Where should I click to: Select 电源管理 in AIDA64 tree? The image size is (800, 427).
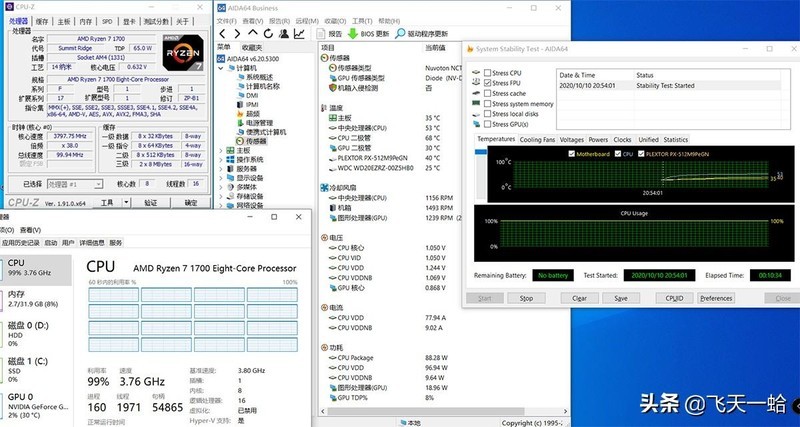click(x=255, y=123)
